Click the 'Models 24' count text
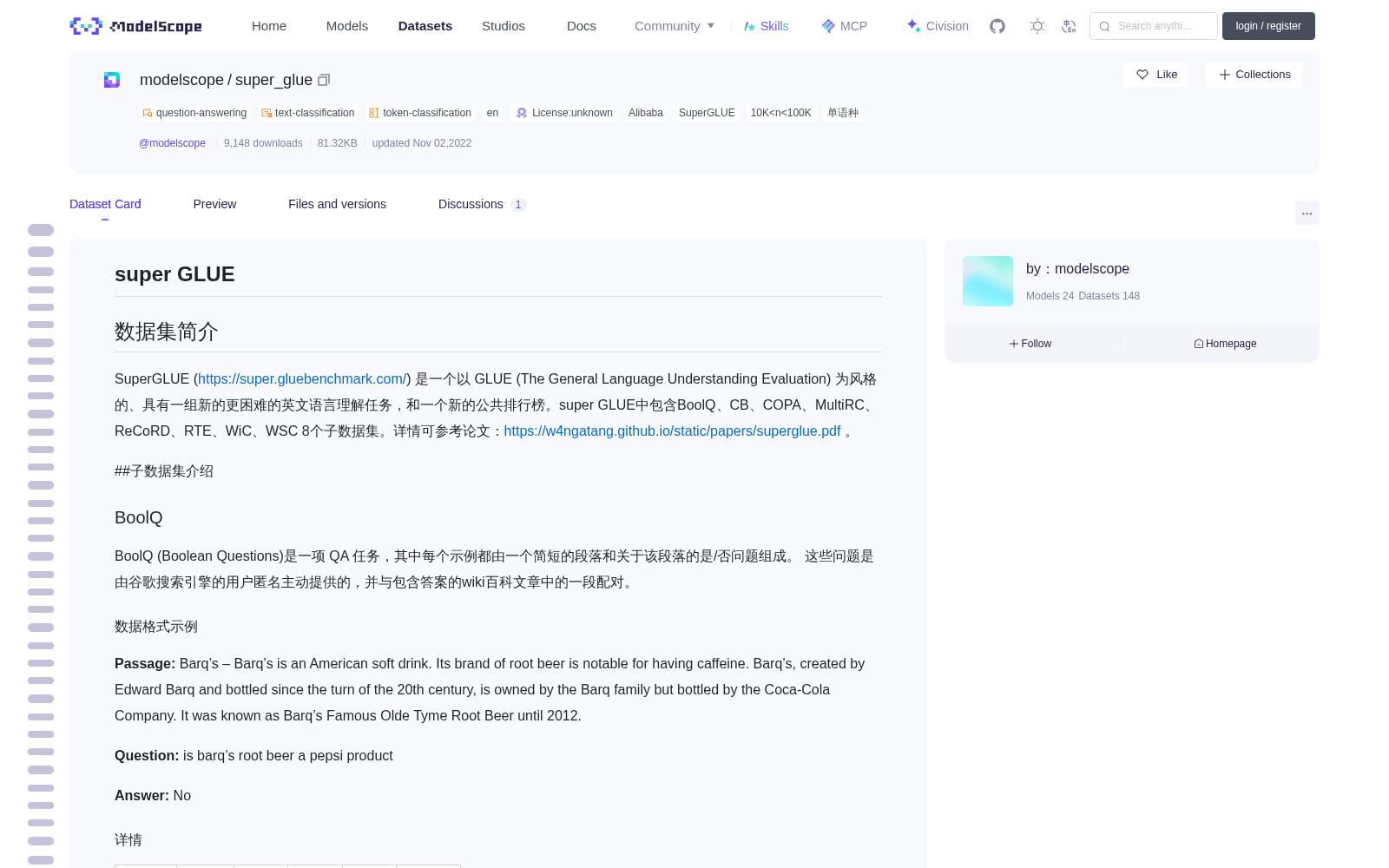 [1050, 296]
